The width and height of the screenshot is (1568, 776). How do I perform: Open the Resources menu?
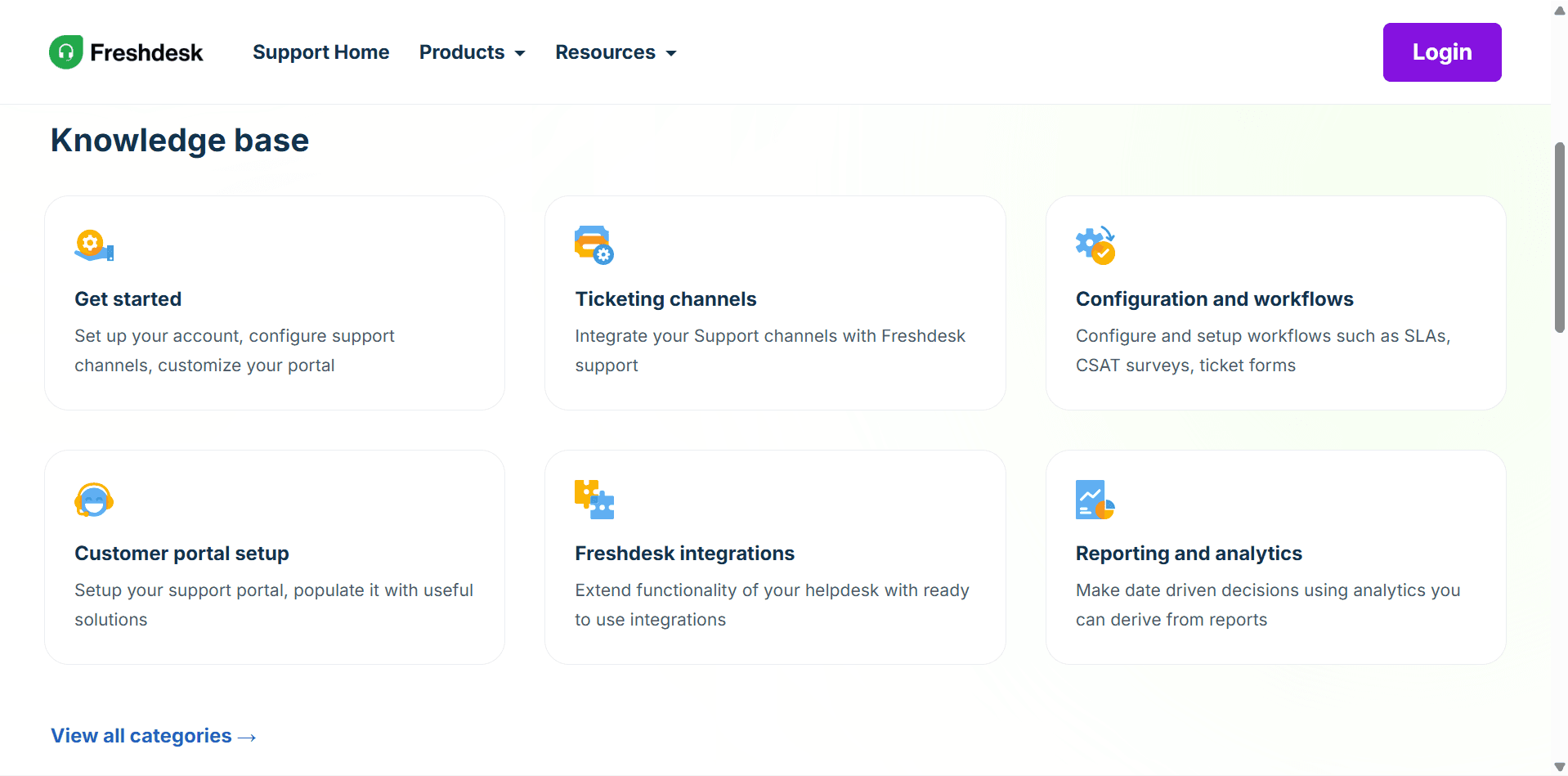616,52
